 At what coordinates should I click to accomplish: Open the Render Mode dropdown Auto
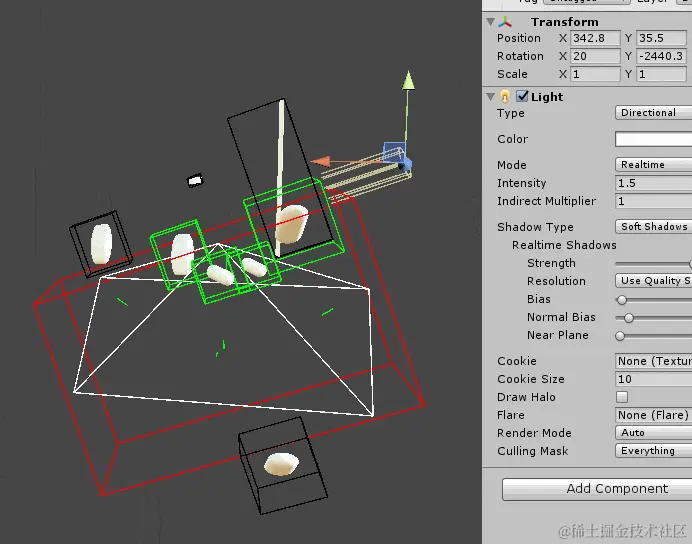coord(653,433)
